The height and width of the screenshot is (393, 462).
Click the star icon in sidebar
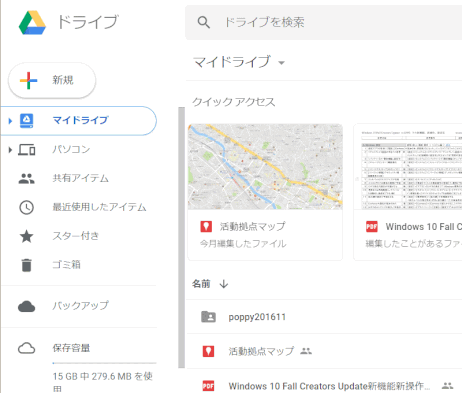click(26, 236)
